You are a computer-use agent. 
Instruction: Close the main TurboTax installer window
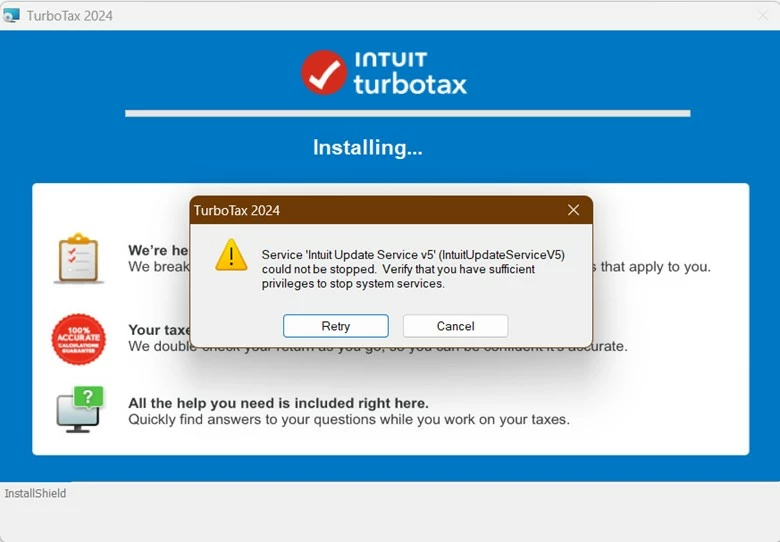point(763,15)
